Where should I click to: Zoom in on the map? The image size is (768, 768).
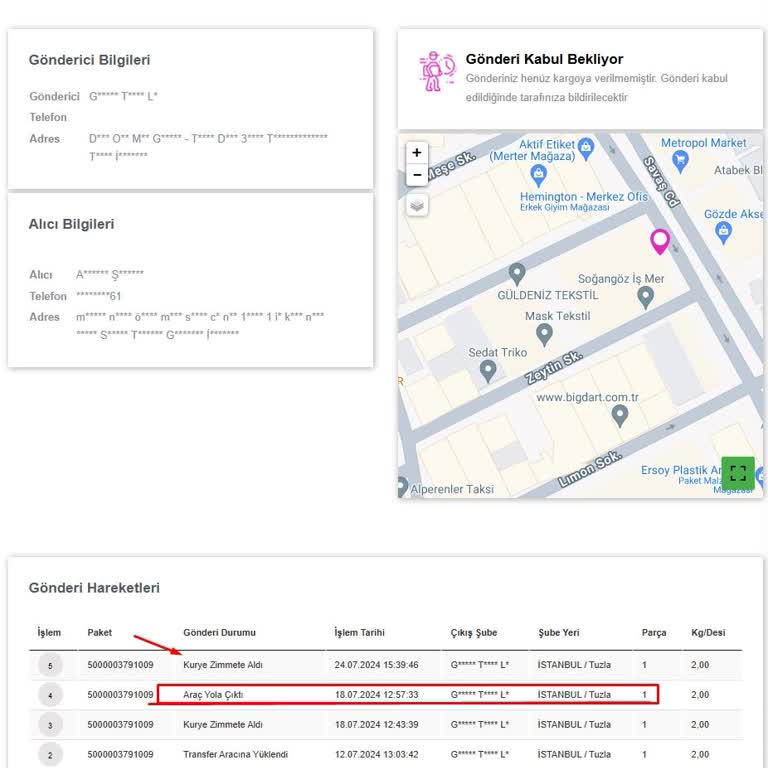coord(417,153)
